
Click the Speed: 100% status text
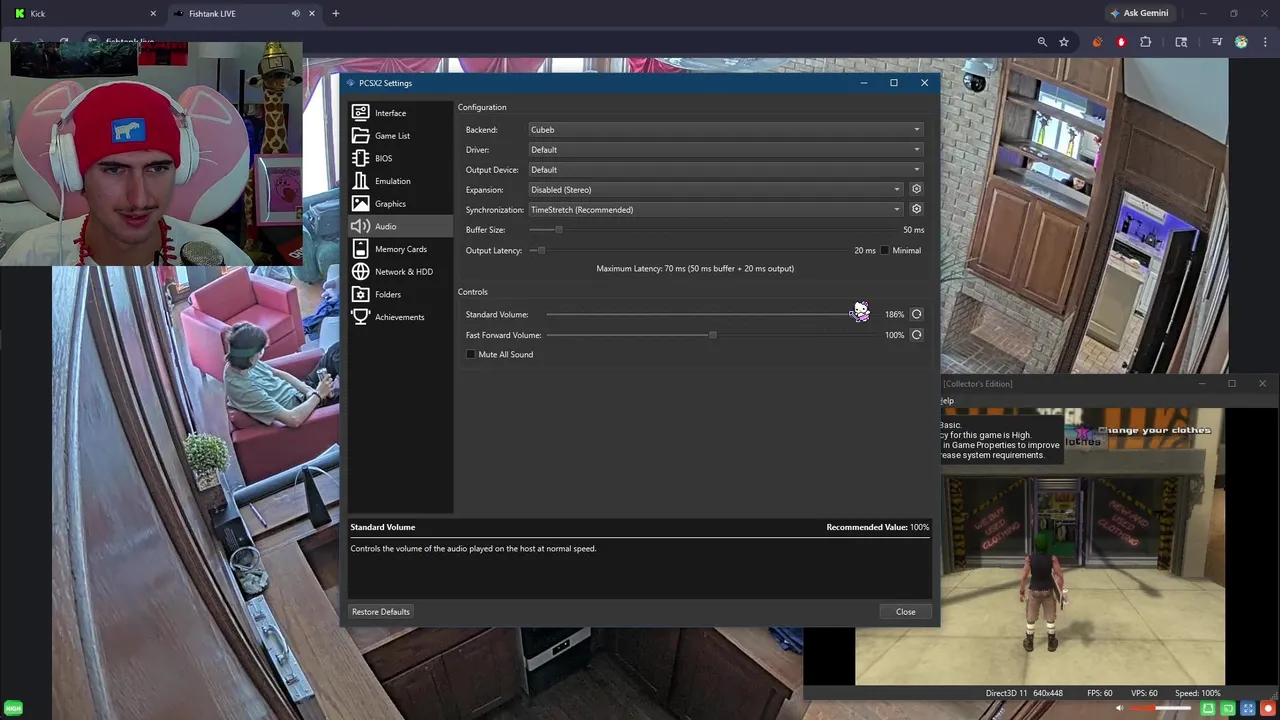click(1197, 693)
